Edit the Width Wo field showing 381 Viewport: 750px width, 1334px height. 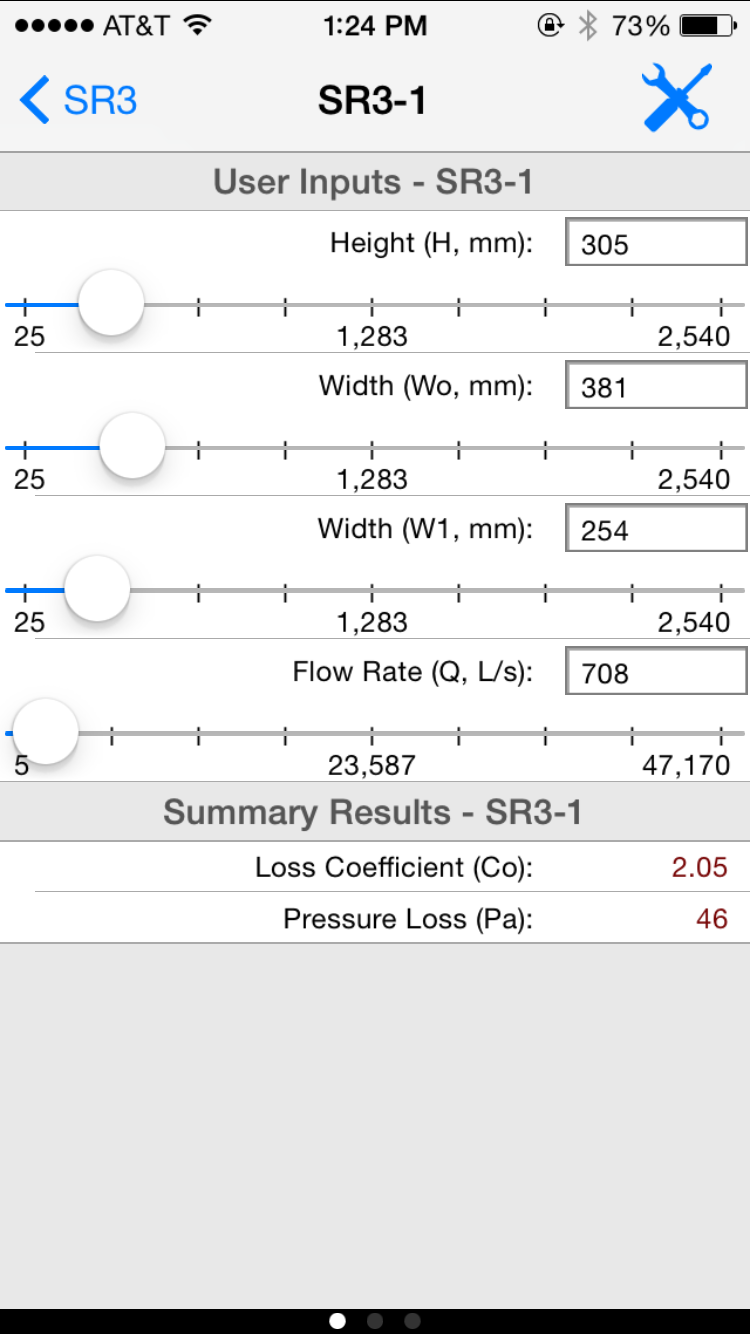coord(656,386)
